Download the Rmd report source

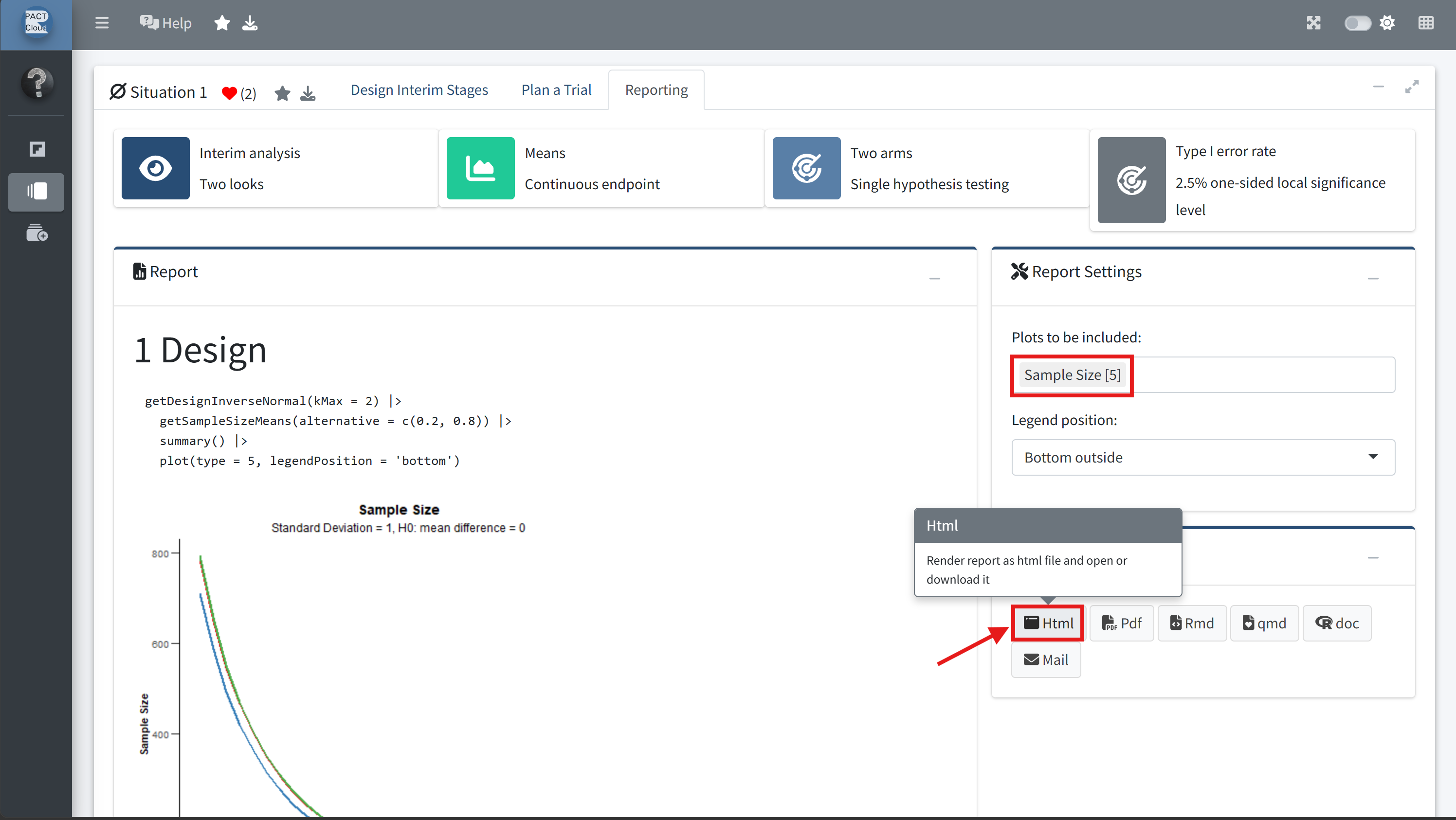(x=1192, y=624)
